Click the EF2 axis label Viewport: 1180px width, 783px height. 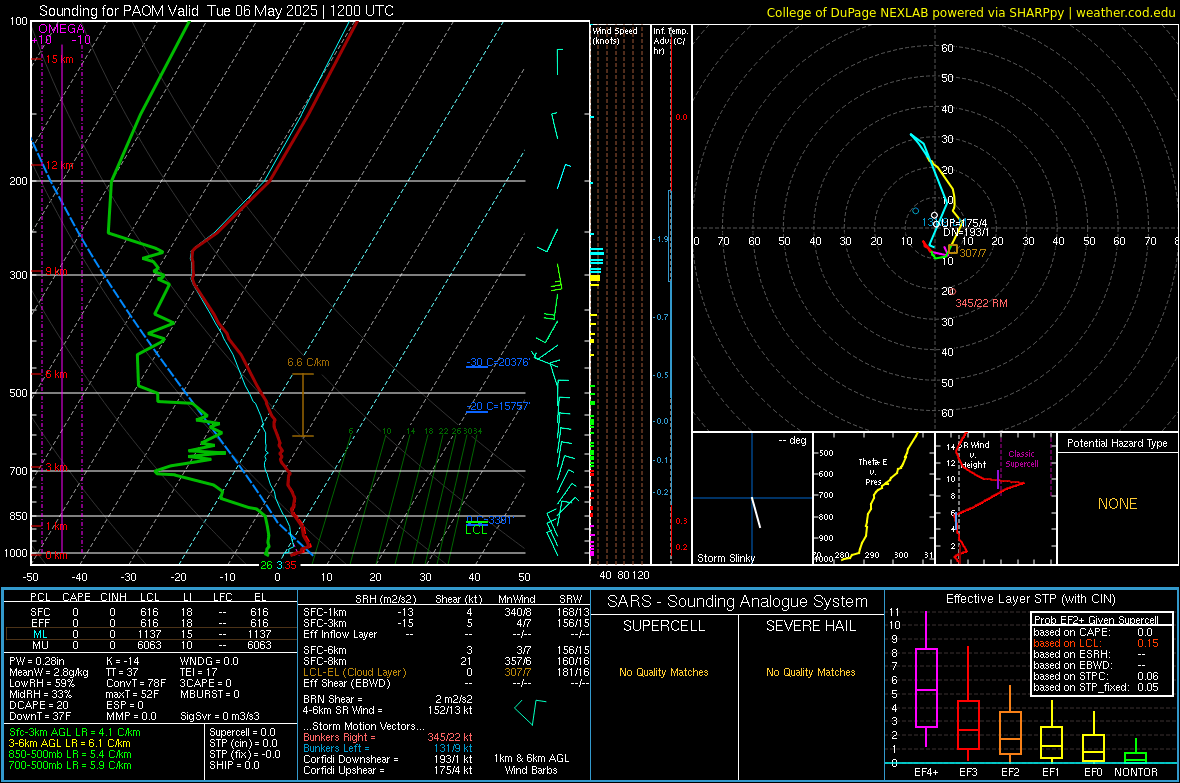tap(1010, 772)
